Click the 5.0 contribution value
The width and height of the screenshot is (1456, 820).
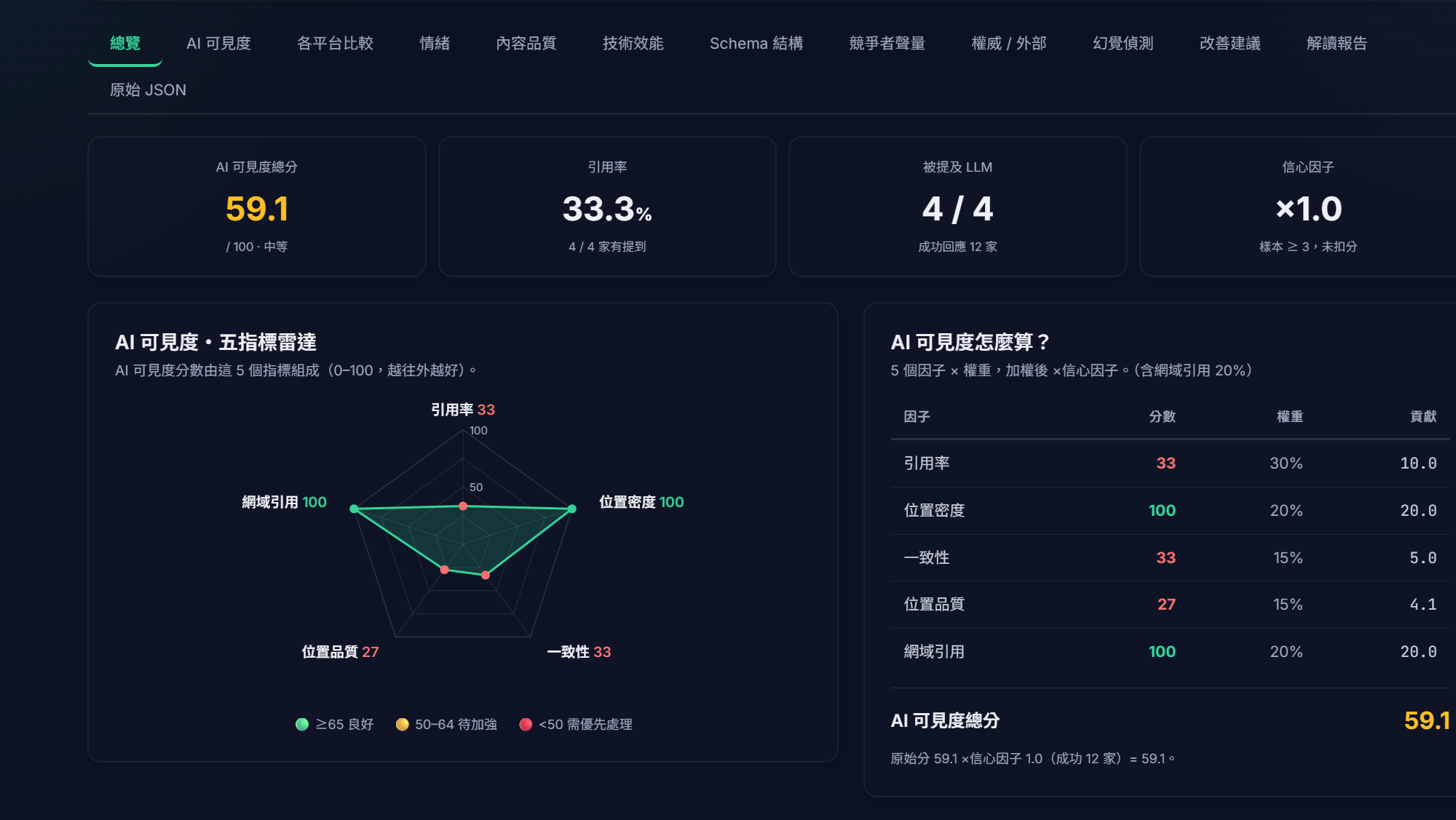[1423, 558]
